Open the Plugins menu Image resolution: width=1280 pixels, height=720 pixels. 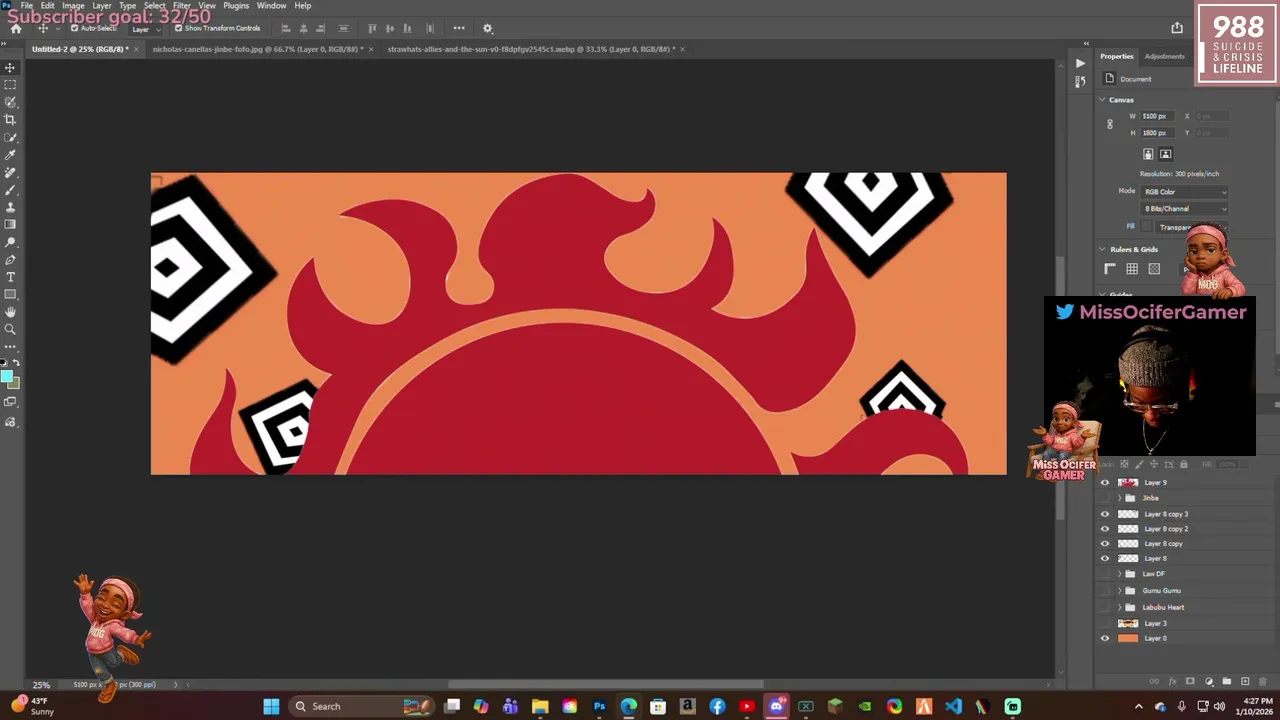236,6
